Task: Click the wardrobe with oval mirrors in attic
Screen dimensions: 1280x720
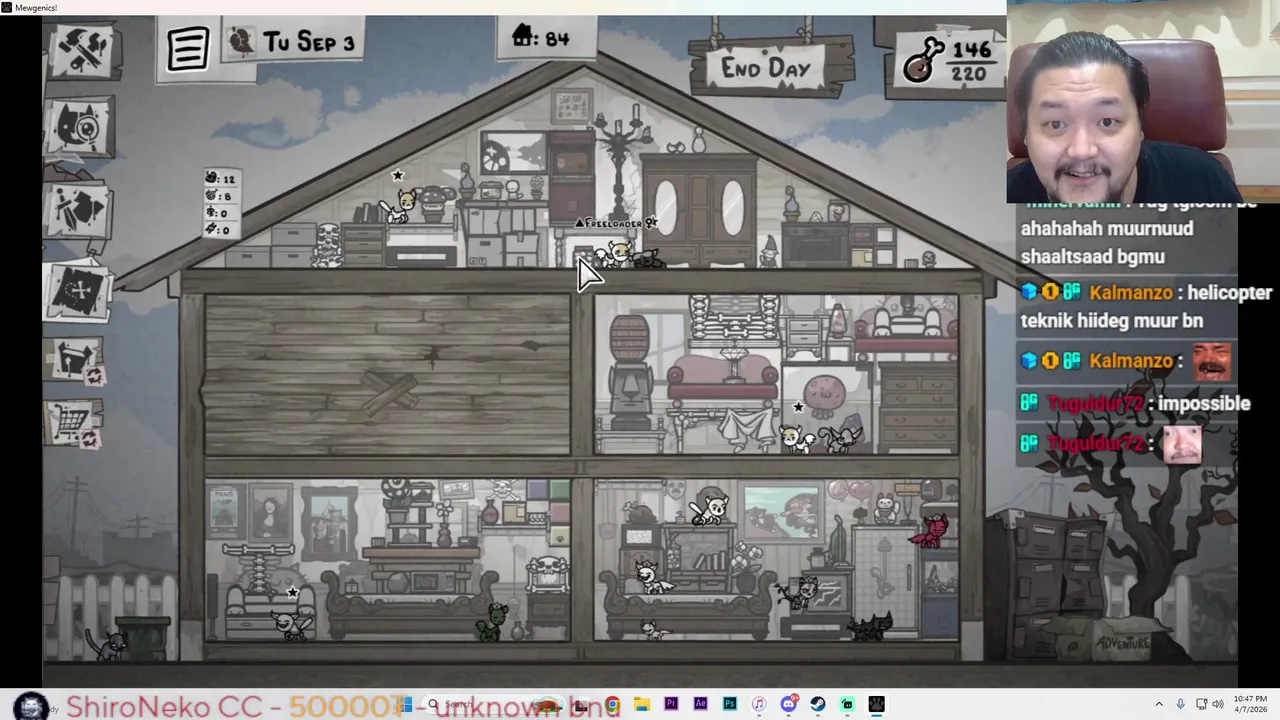Action: point(700,208)
